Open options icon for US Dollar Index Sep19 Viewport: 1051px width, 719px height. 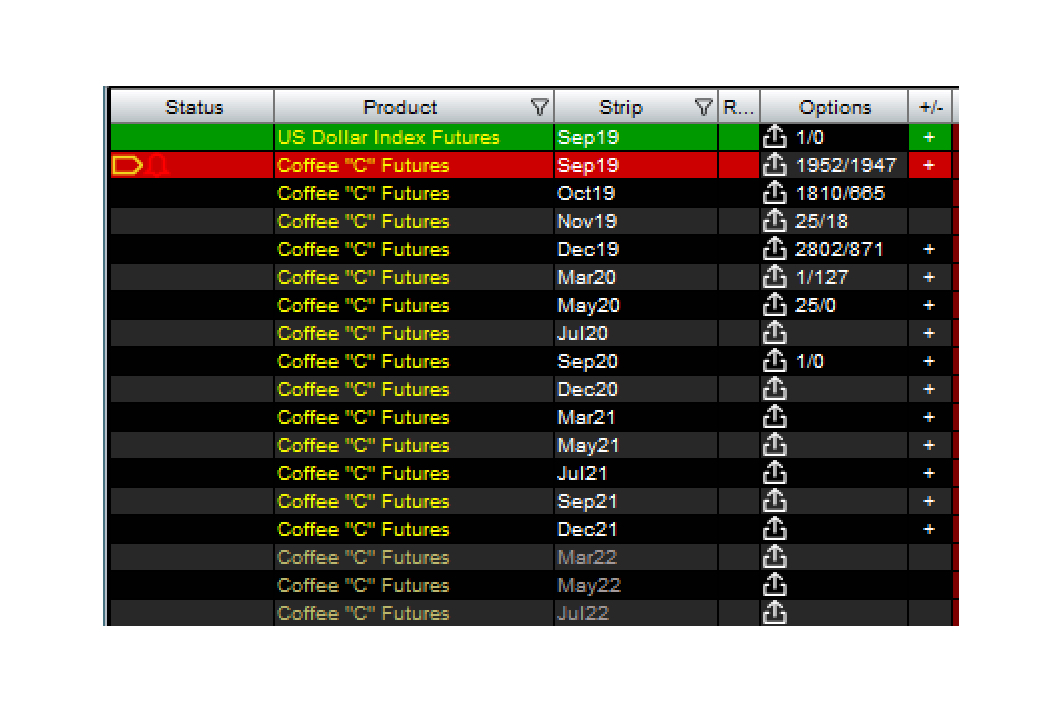[774, 137]
